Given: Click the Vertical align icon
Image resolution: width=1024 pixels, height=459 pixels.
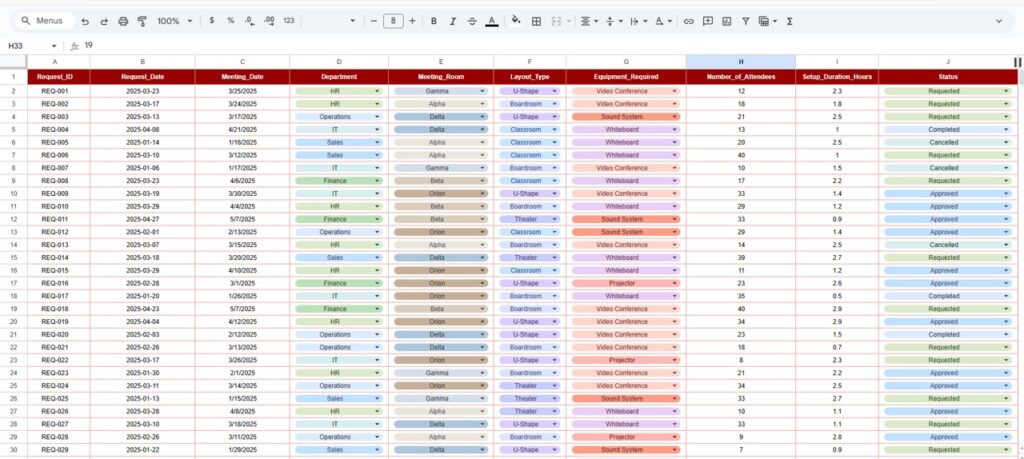Looking at the screenshot, I should point(610,21).
